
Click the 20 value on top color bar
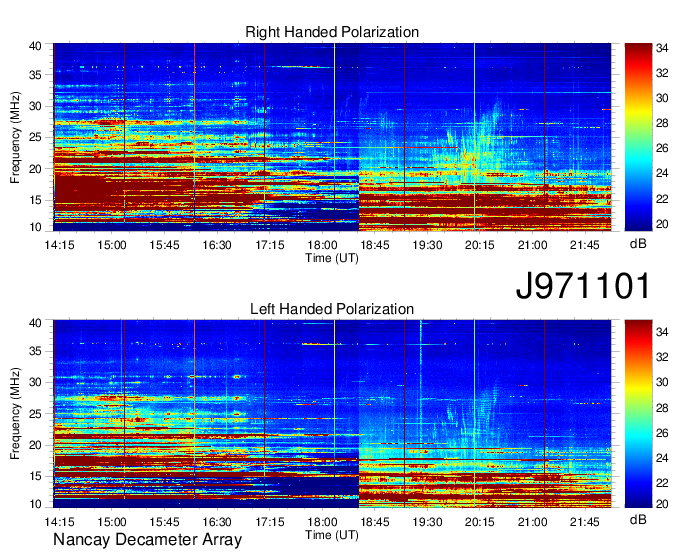click(x=662, y=224)
